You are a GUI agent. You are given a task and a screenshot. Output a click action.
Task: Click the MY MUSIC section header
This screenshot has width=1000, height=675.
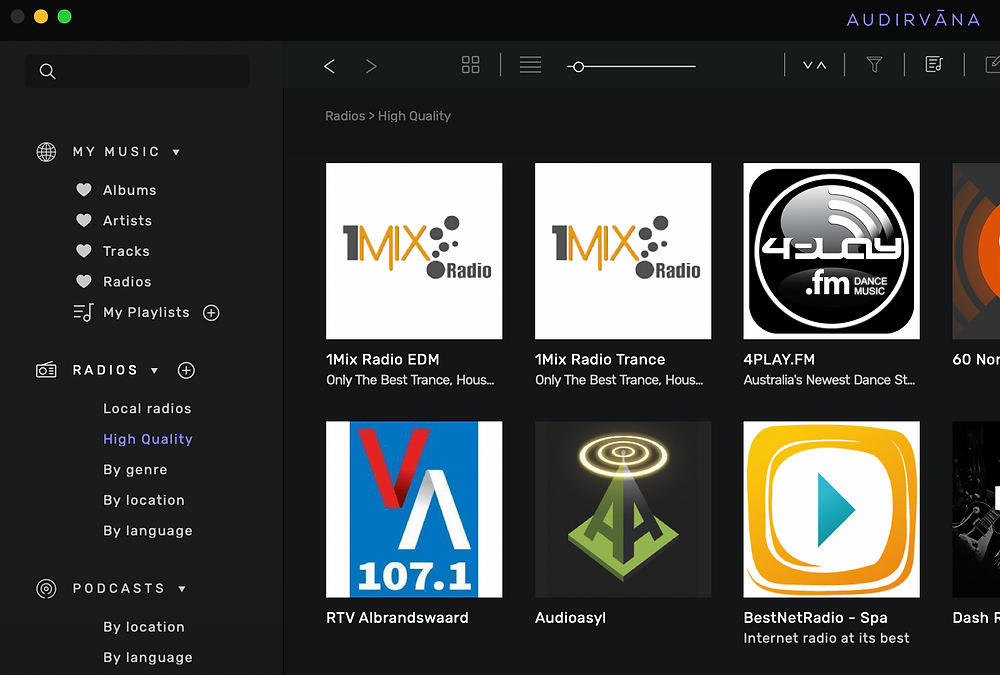coord(116,152)
